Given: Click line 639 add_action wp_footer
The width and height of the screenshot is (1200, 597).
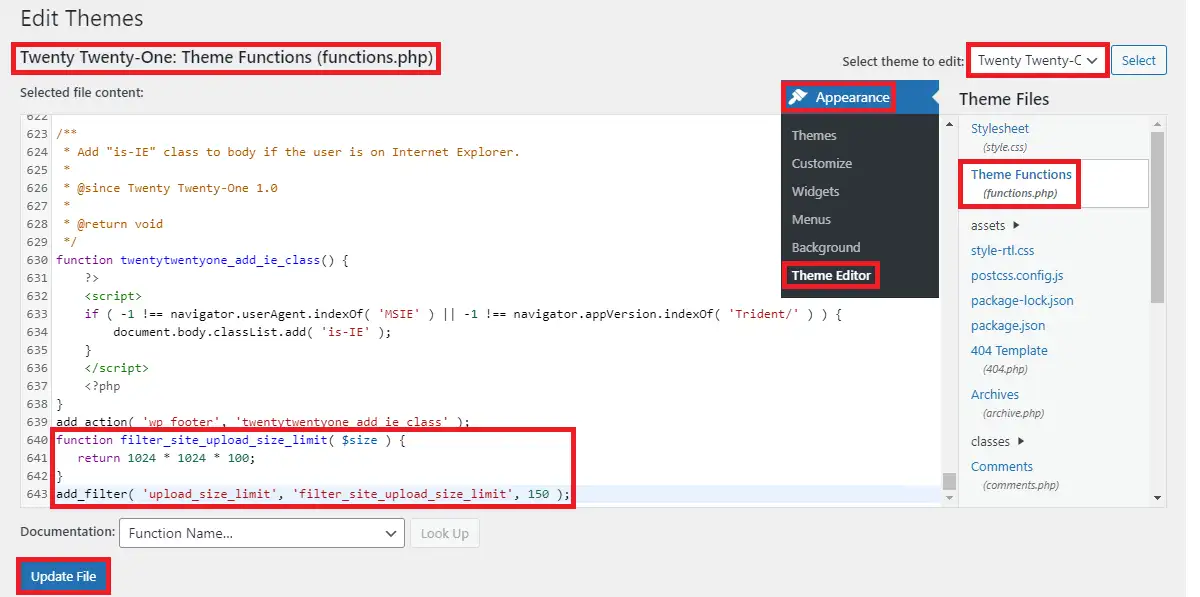Looking at the screenshot, I should [x=263, y=422].
